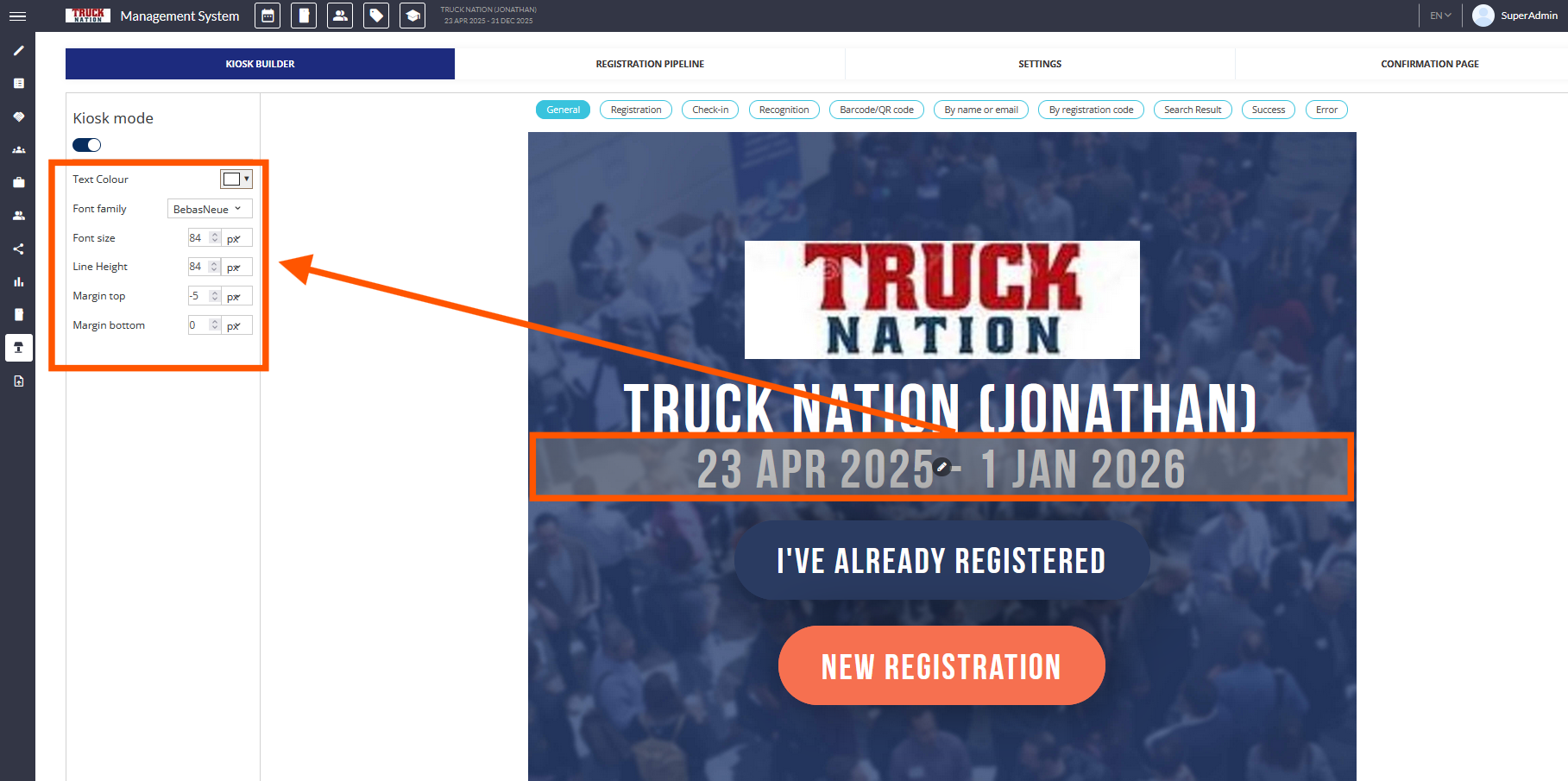Expand the EN language selector
1568x781 pixels.
[1440, 16]
